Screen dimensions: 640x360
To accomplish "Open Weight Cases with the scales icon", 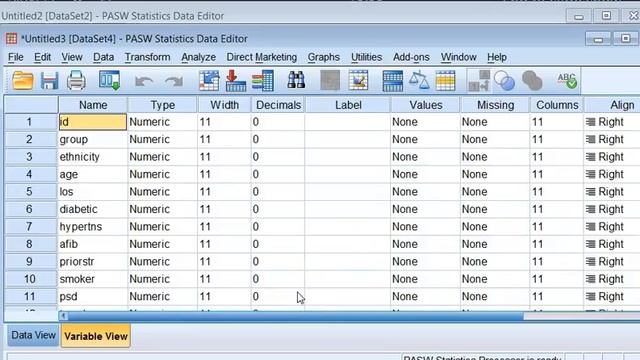I will 419,80.
